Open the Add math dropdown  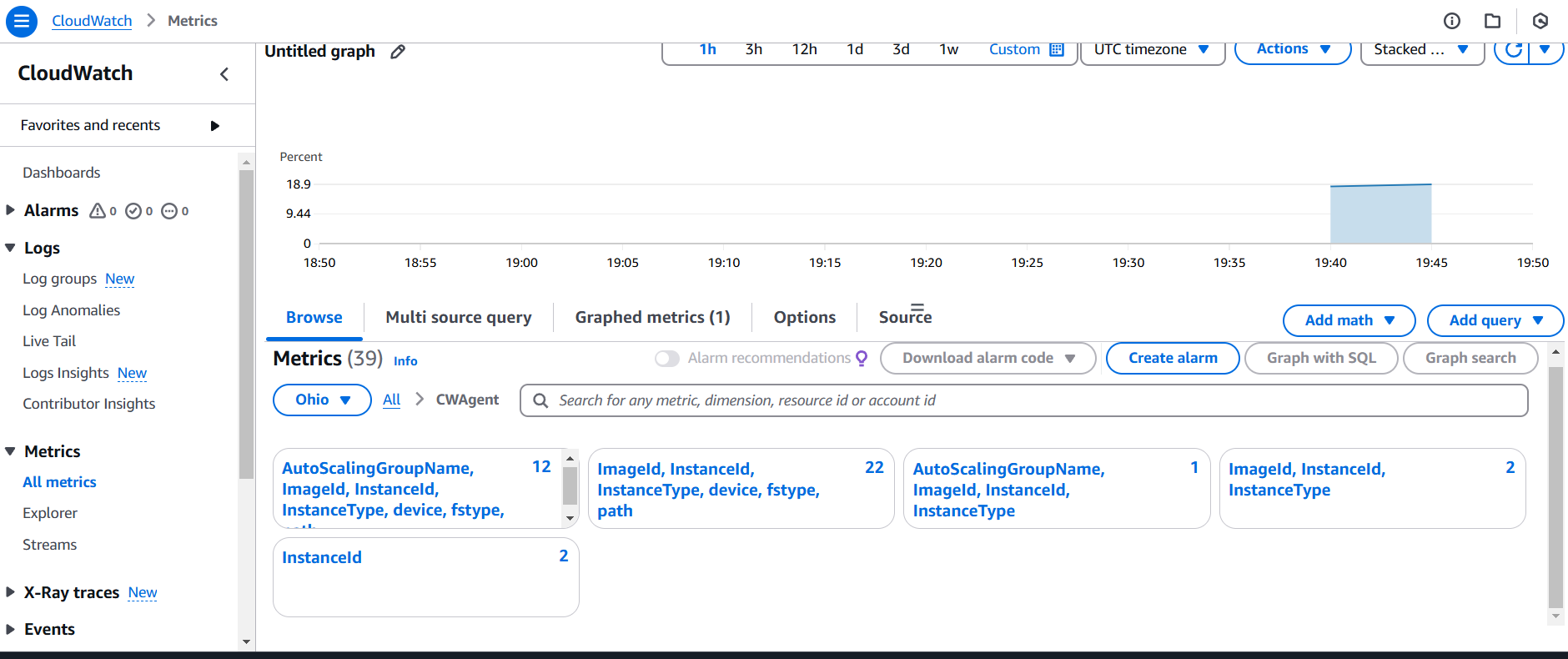pyautogui.click(x=1349, y=320)
